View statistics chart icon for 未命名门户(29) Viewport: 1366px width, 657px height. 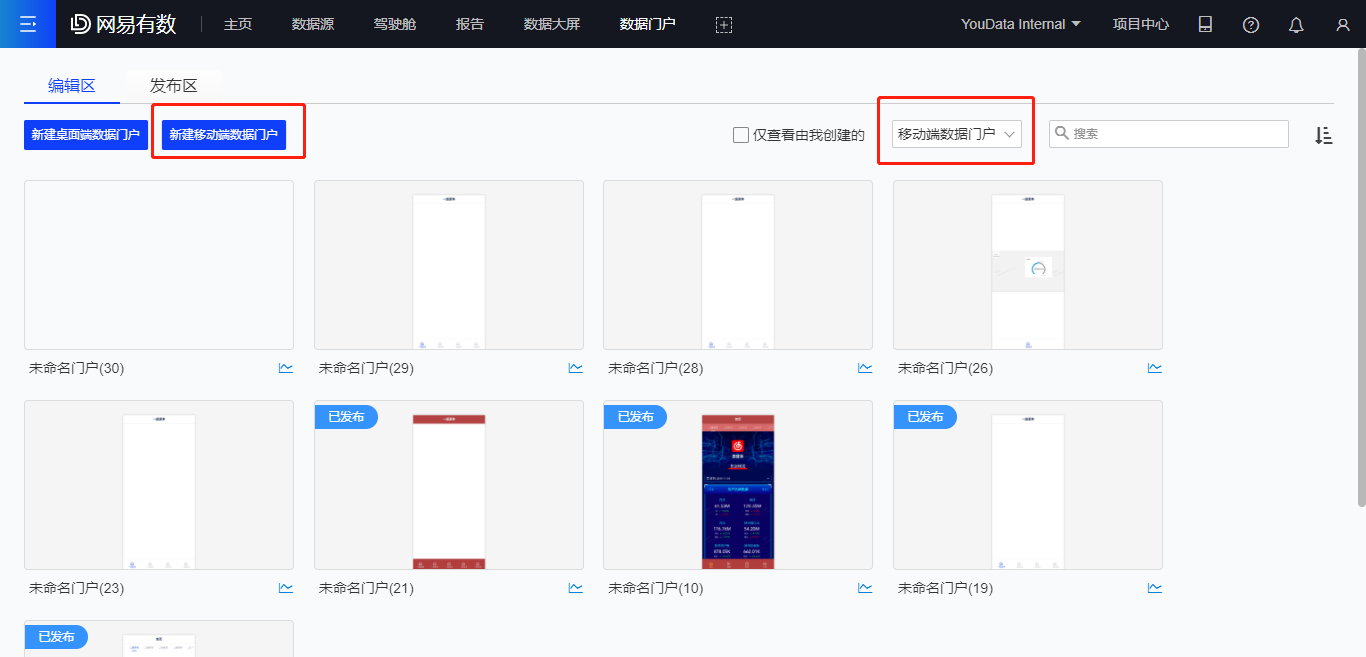tap(575, 368)
